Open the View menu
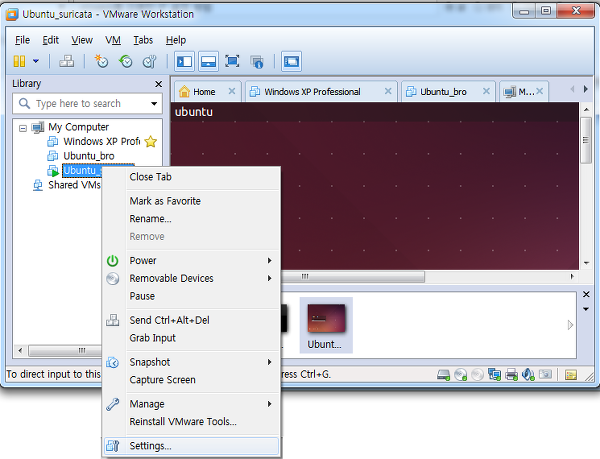 click(x=82, y=40)
